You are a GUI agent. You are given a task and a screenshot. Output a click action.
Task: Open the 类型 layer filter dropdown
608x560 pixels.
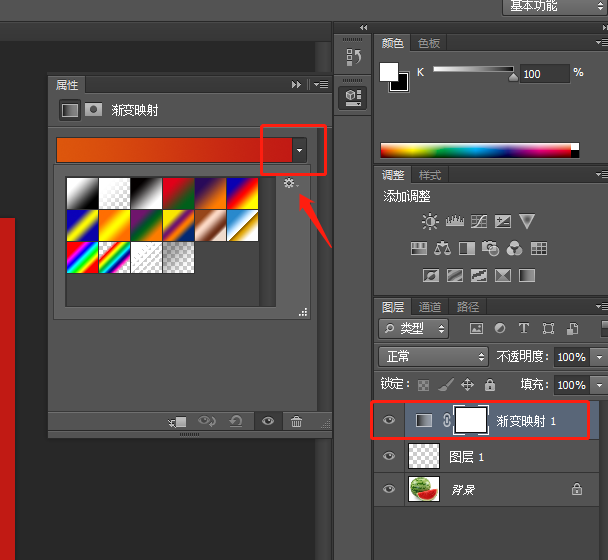tap(413, 329)
